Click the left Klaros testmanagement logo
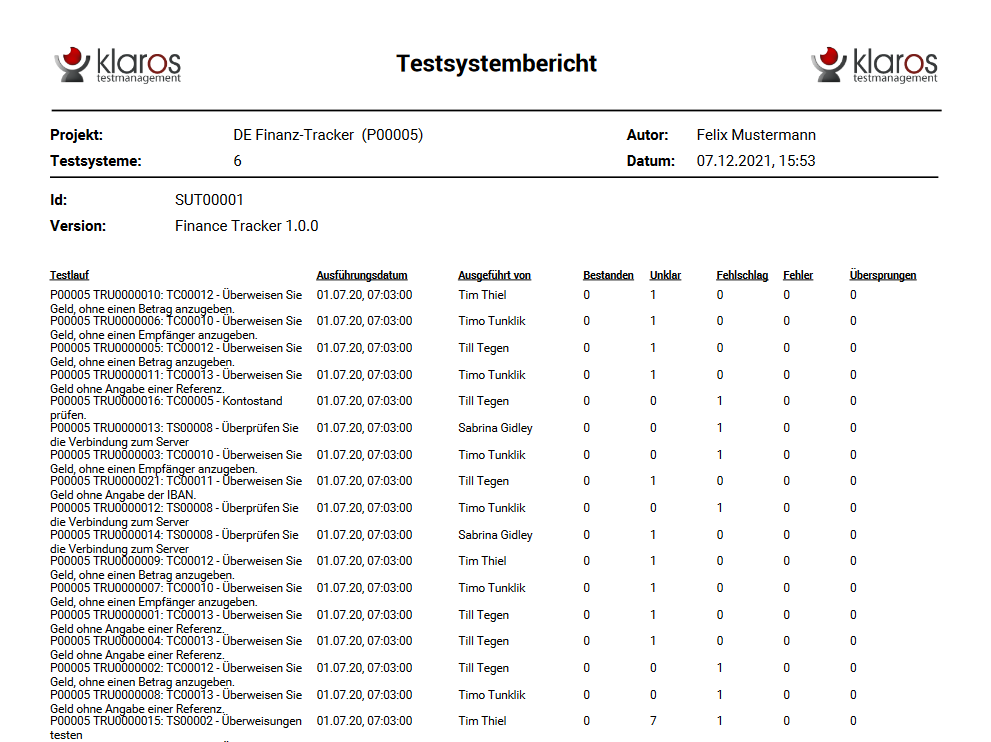 [118, 64]
